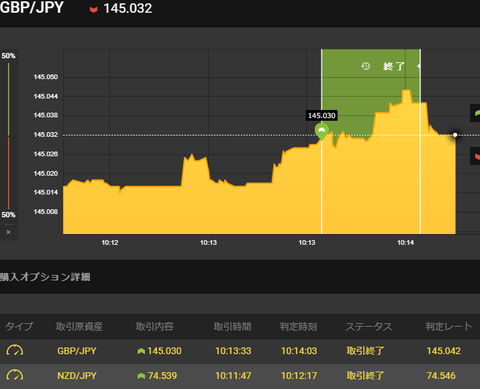480x389 pixels.
Task: Click the 取引原資産 column header
Action: click(x=79, y=326)
